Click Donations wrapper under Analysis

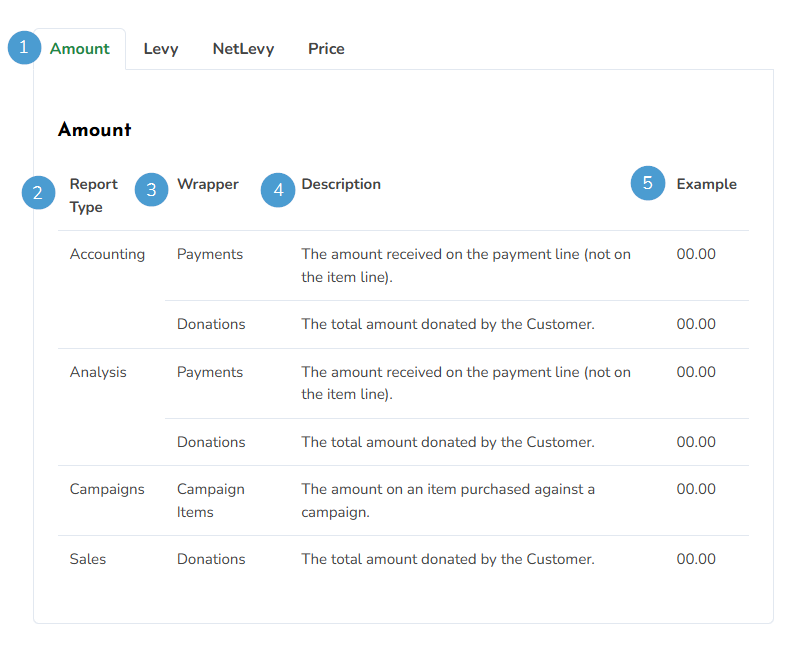point(211,442)
